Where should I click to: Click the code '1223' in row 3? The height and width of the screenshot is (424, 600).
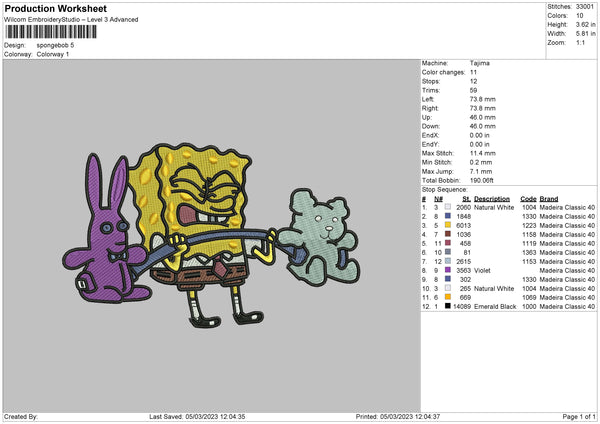point(529,225)
